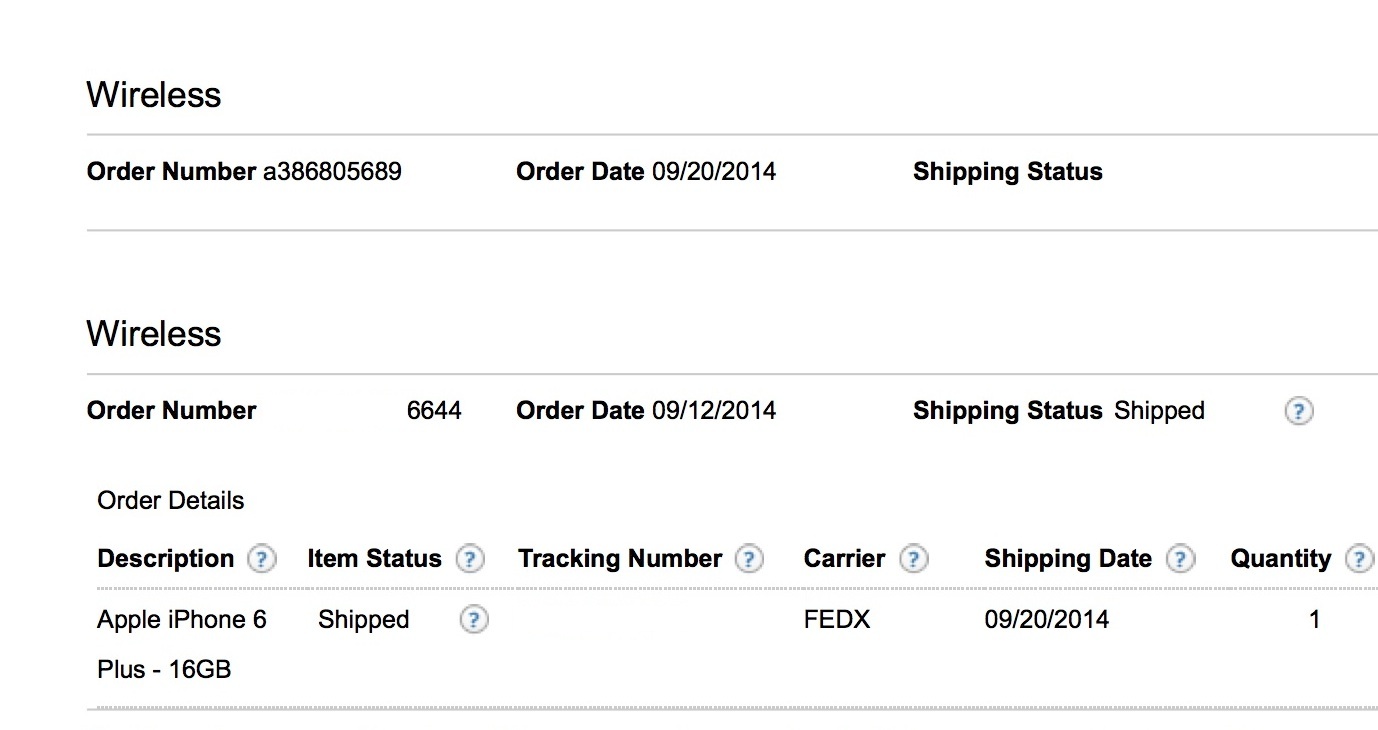Show help for the Quantity column
Viewport: 1378px width, 730px height.
click(x=1359, y=559)
